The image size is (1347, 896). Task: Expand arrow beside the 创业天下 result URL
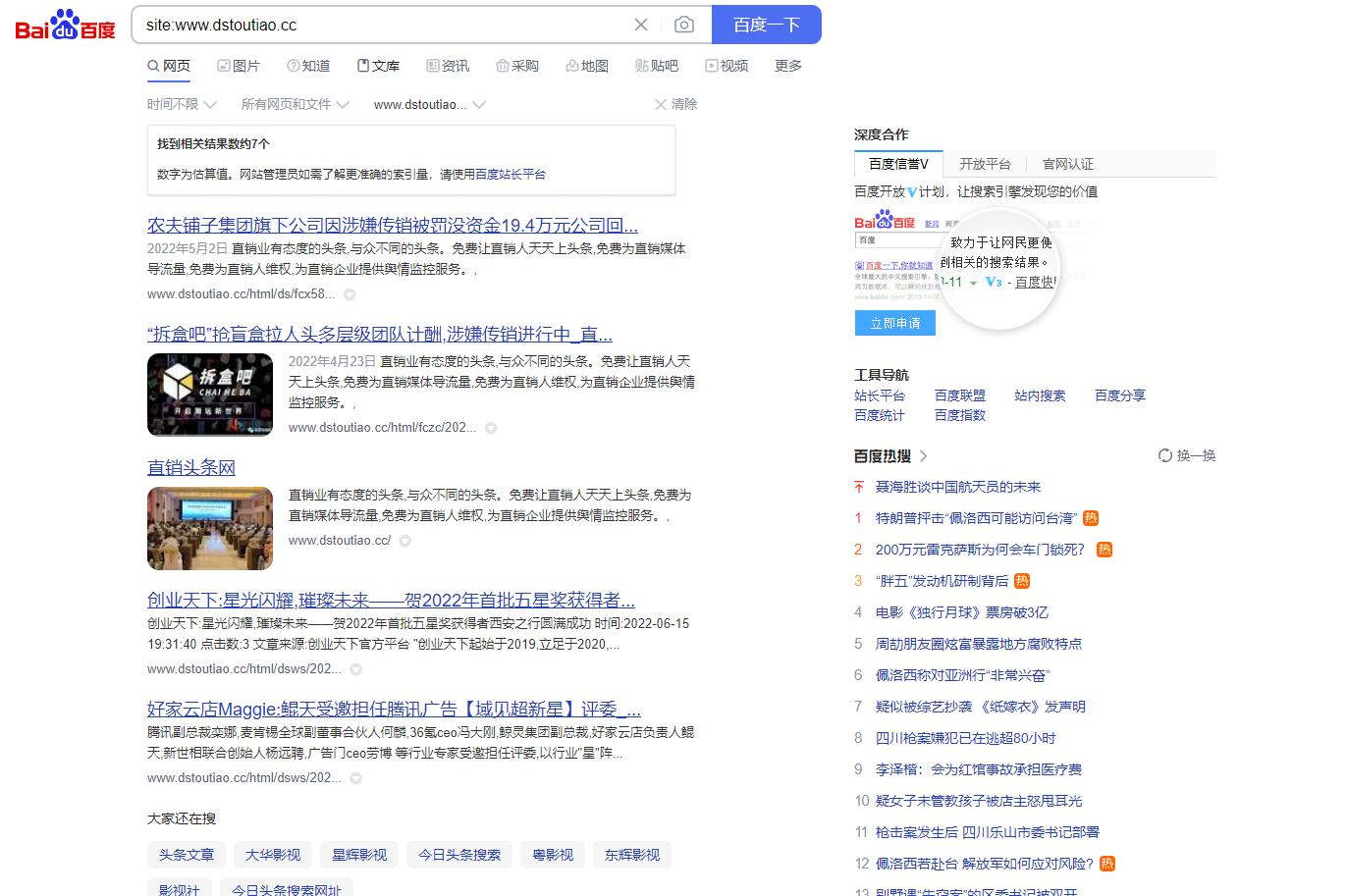tap(356, 669)
